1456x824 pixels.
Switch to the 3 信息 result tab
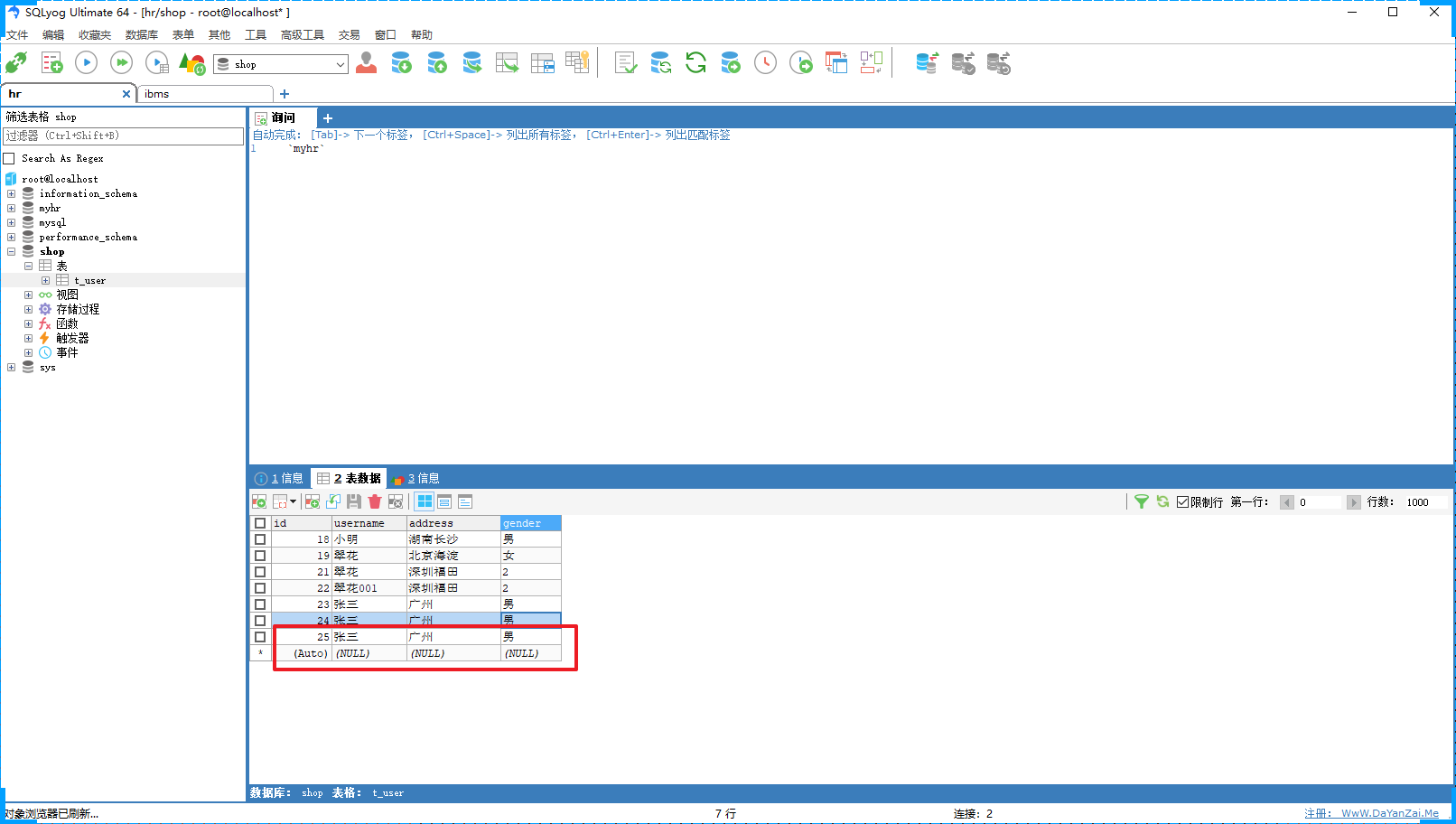(416, 478)
